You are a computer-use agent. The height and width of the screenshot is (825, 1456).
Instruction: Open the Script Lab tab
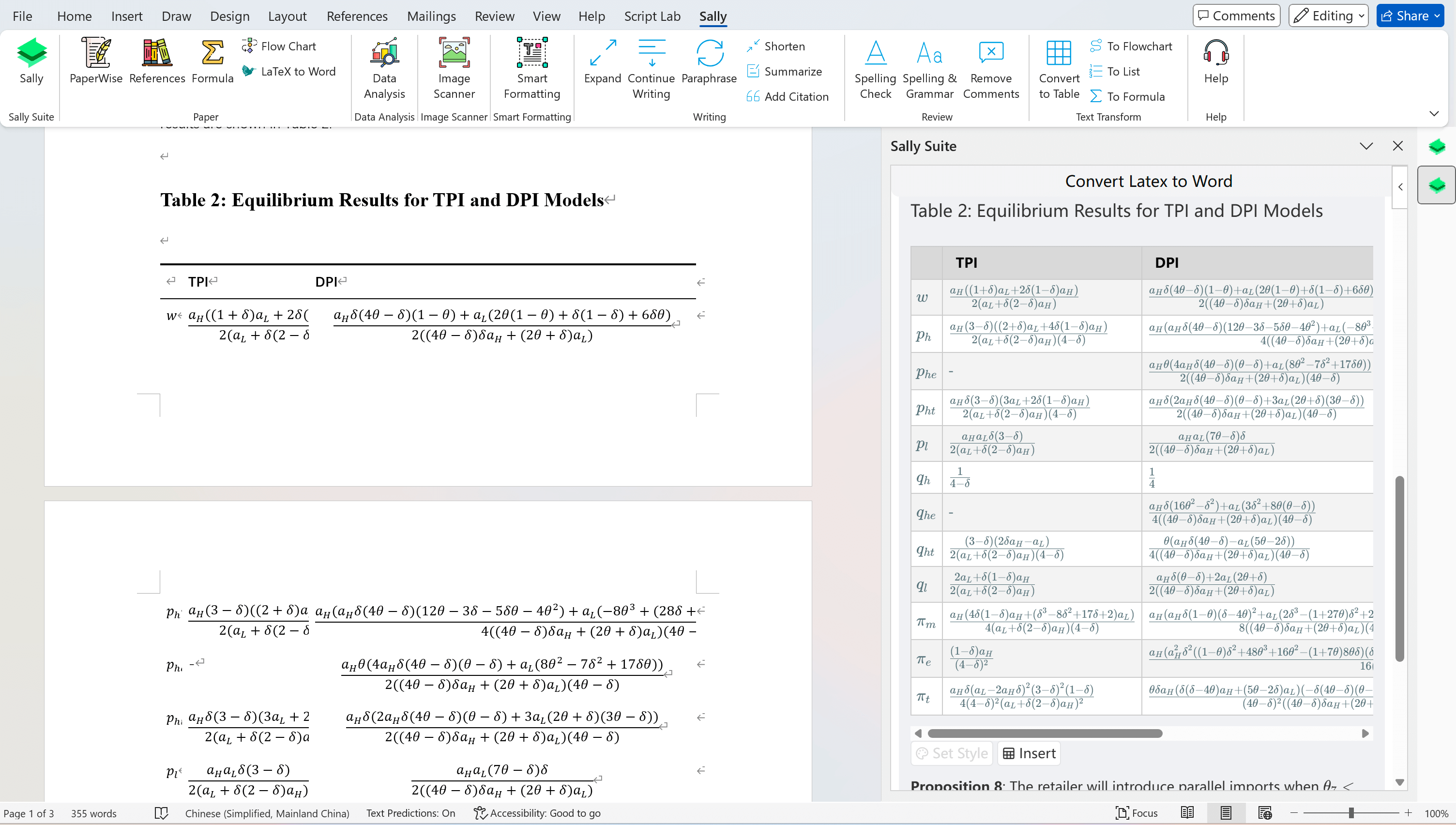point(652,16)
